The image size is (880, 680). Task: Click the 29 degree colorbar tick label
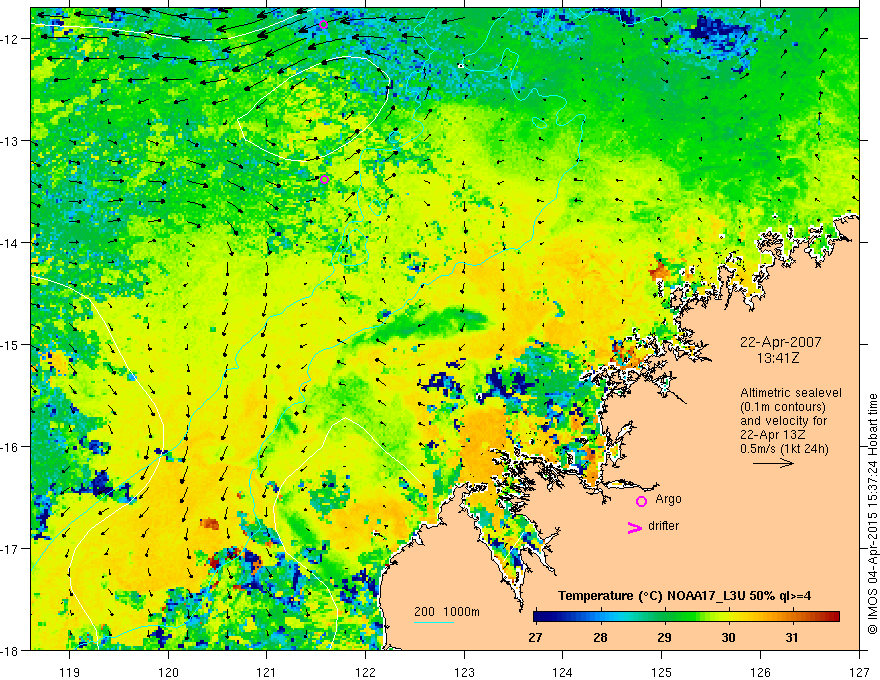[664, 637]
